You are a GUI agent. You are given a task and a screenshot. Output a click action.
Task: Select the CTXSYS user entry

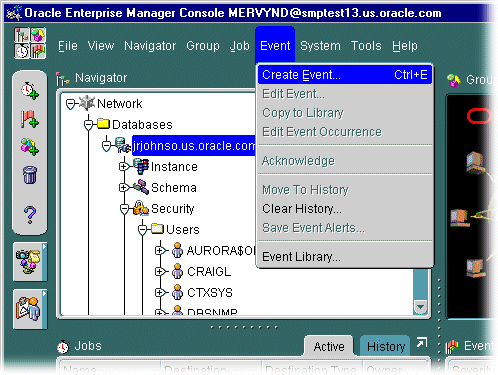210,293
